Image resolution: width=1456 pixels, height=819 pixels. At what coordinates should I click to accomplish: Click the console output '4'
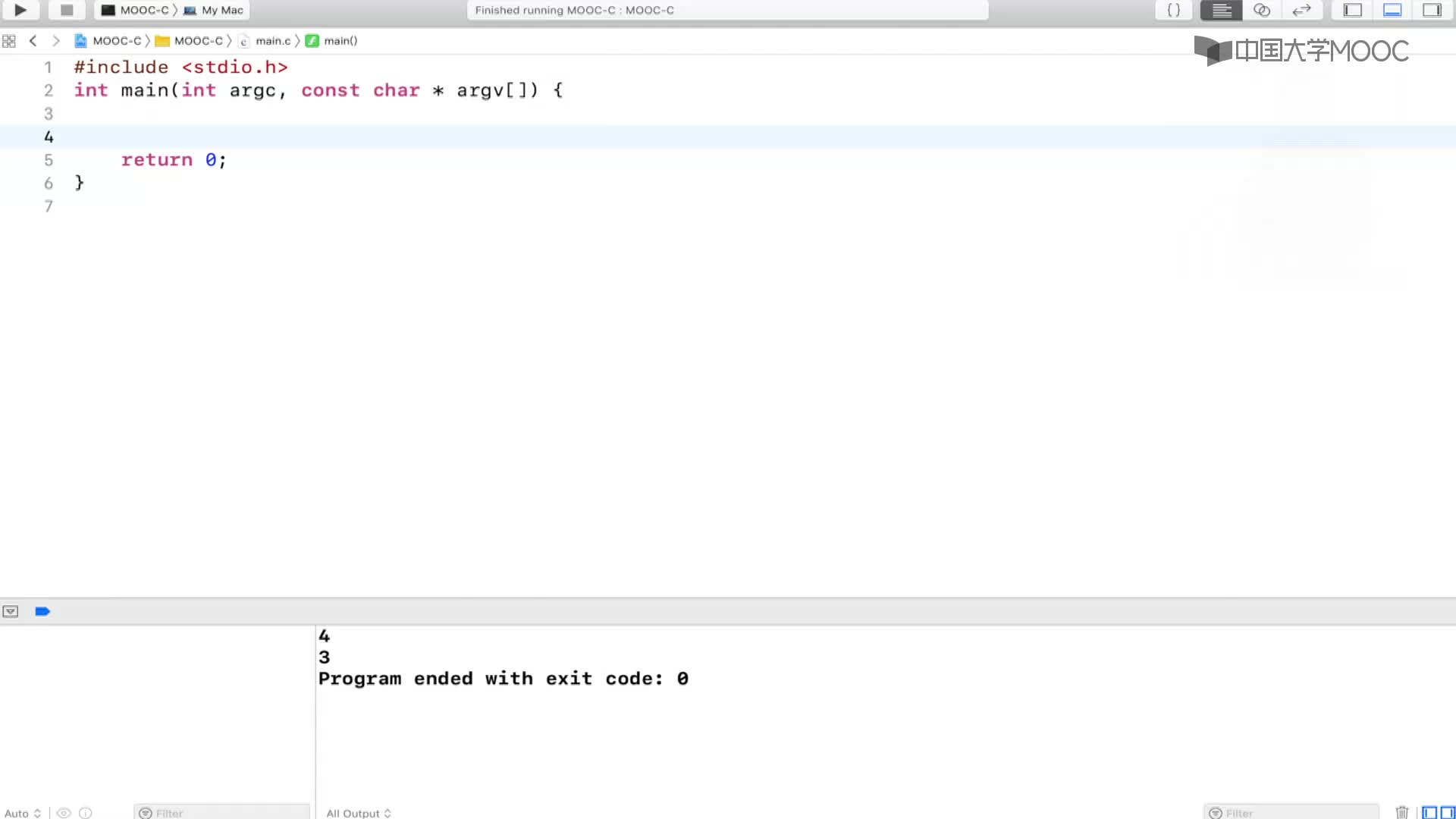[325, 636]
